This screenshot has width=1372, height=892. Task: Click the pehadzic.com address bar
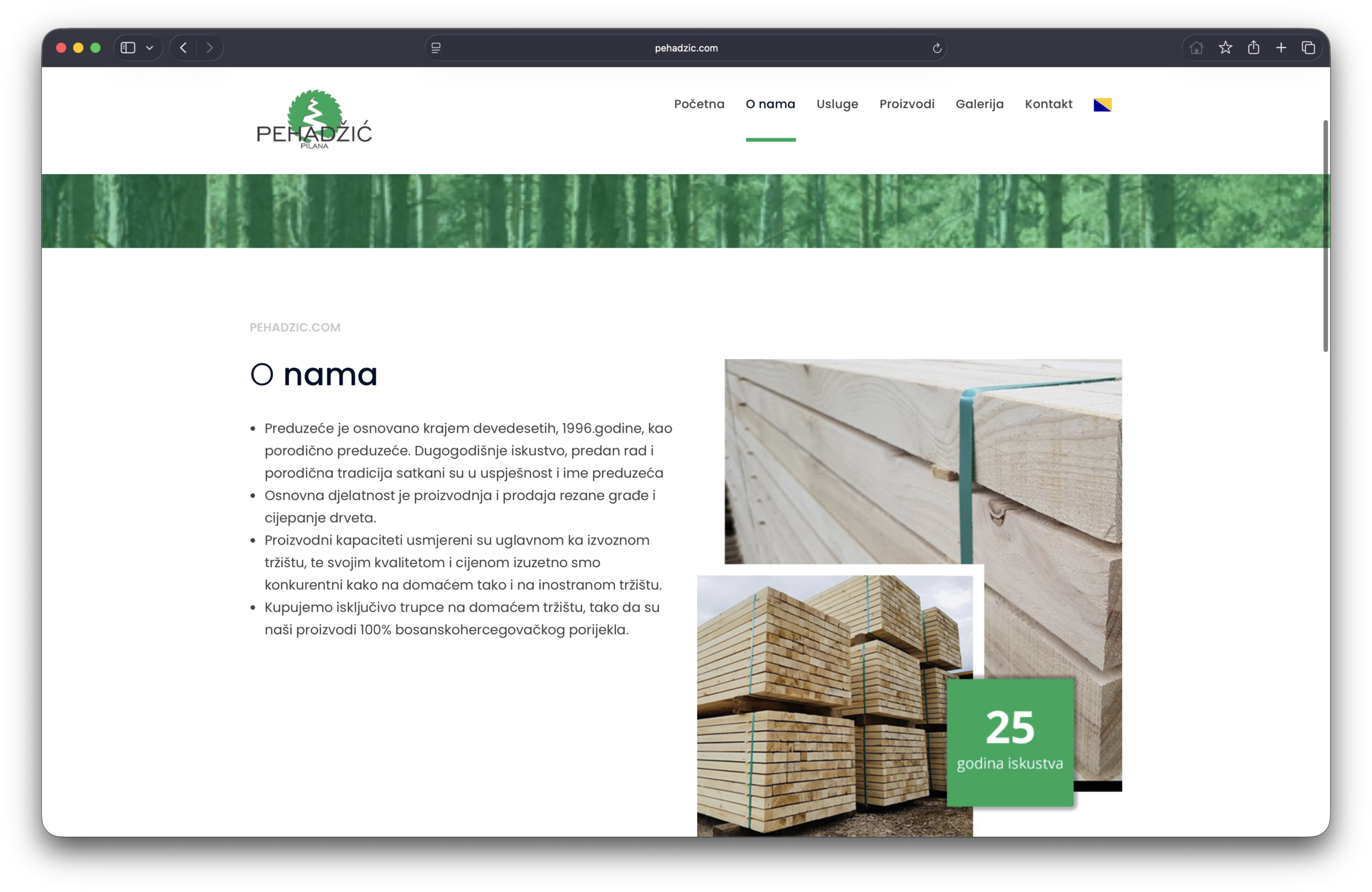(x=686, y=48)
